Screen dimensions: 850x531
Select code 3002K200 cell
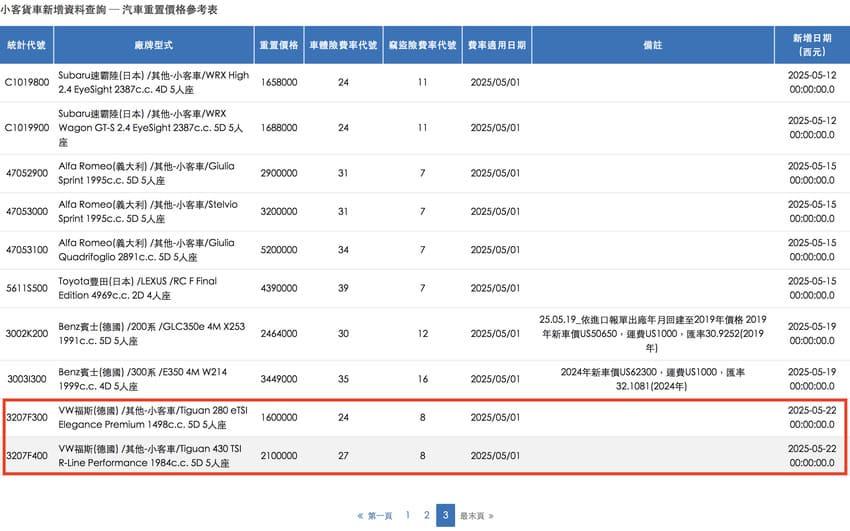27,334
